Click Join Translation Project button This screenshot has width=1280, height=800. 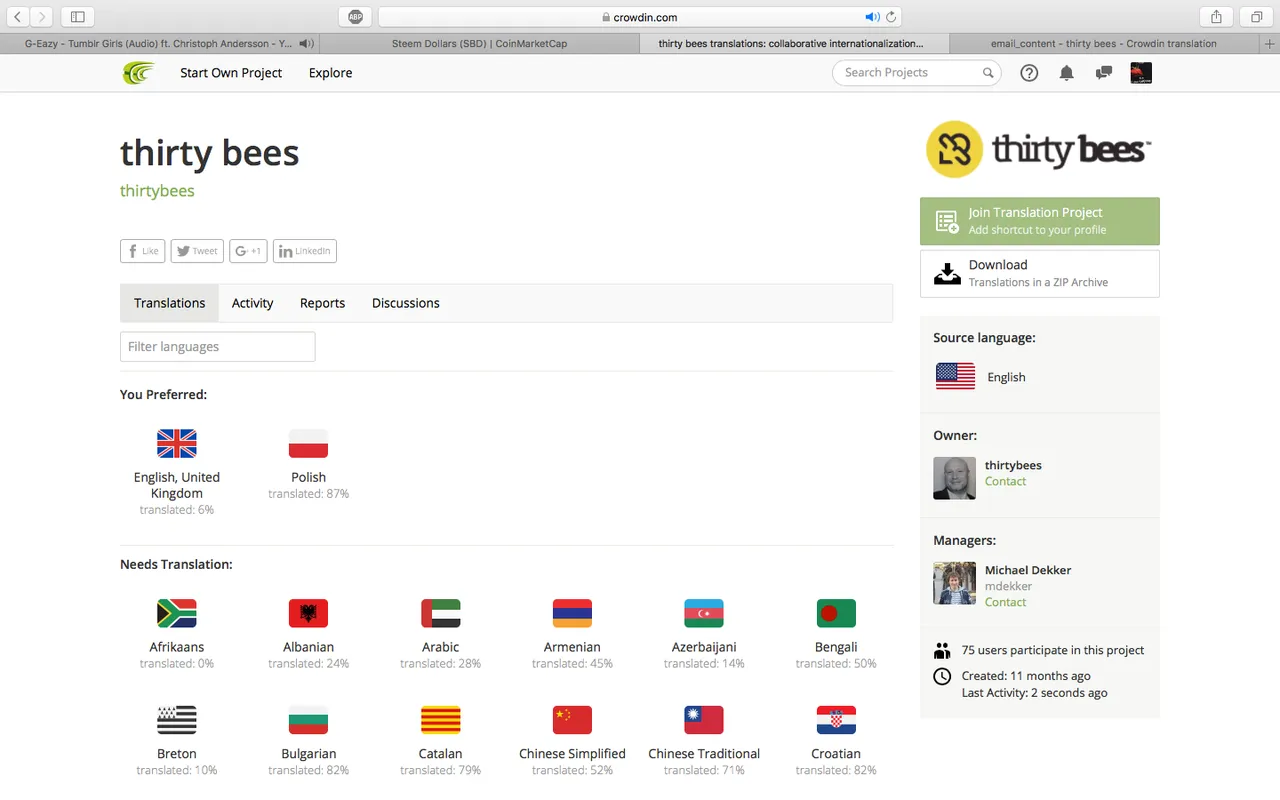1040,221
